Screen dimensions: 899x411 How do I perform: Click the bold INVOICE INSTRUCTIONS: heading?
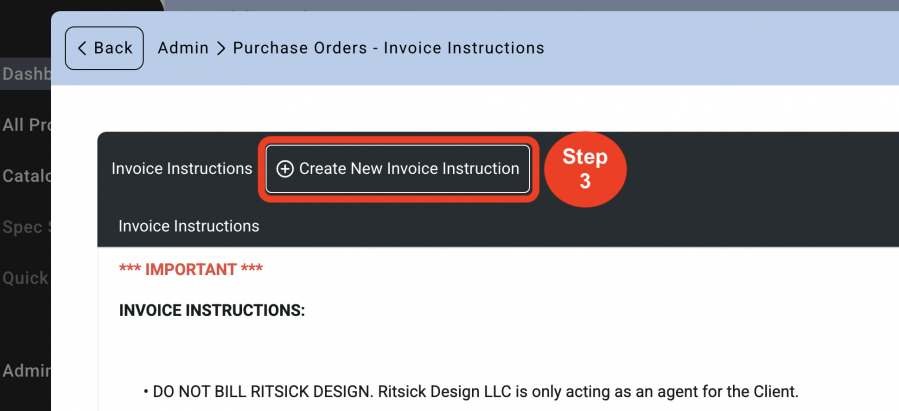pos(212,311)
